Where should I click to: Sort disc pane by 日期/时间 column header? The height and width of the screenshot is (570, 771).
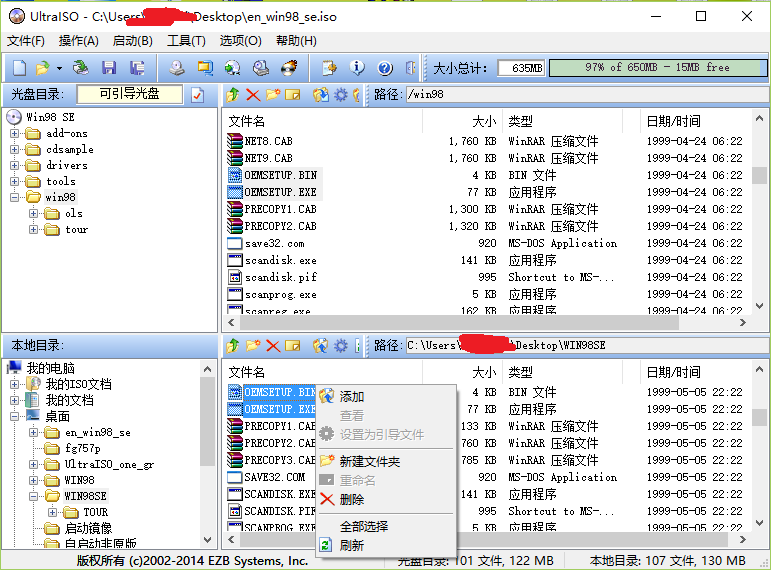click(x=696, y=121)
